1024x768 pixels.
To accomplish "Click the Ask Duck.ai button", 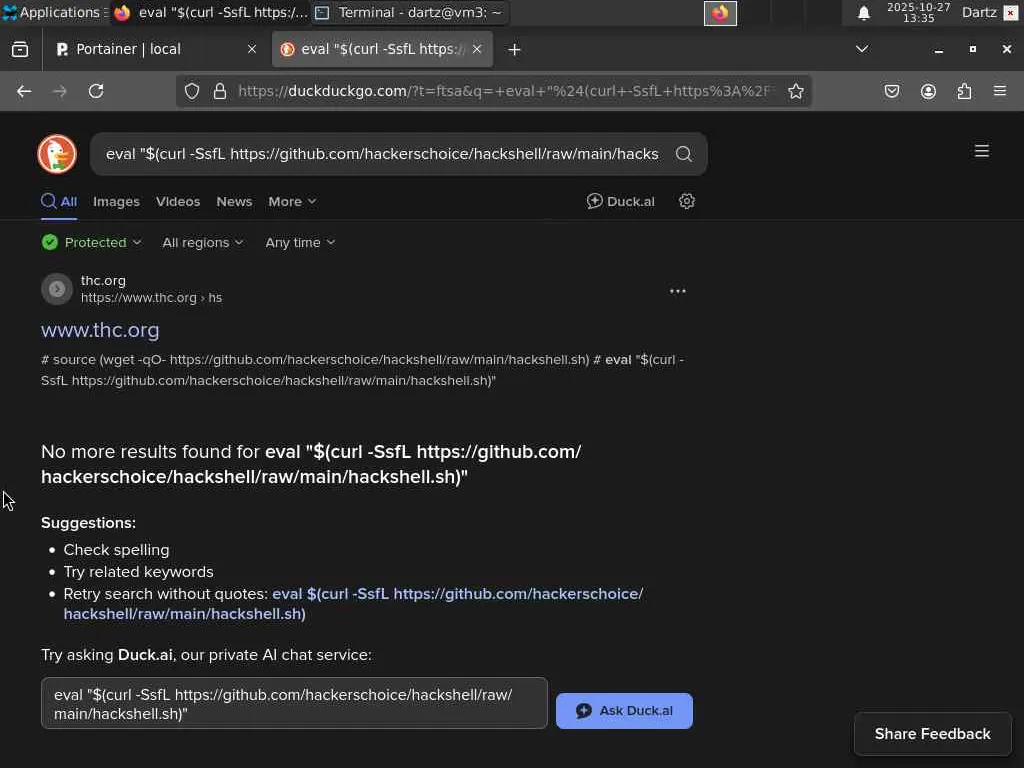I will [x=624, y=711].
